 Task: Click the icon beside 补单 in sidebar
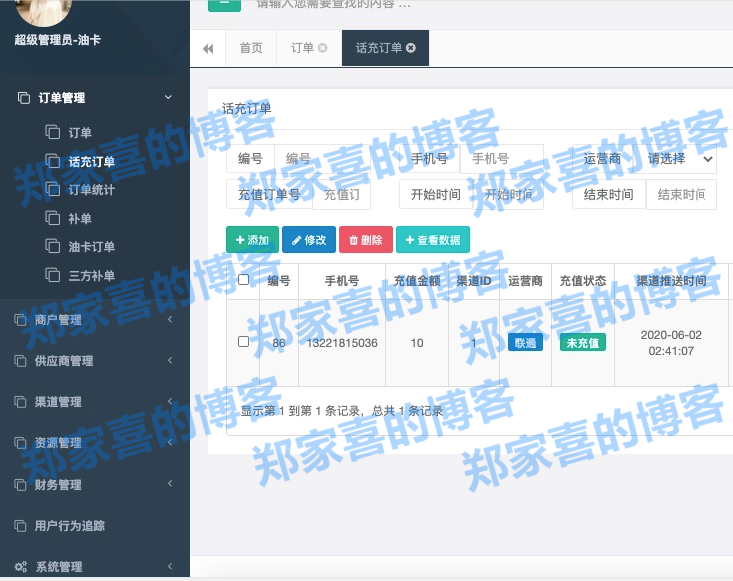pos(52,218)
